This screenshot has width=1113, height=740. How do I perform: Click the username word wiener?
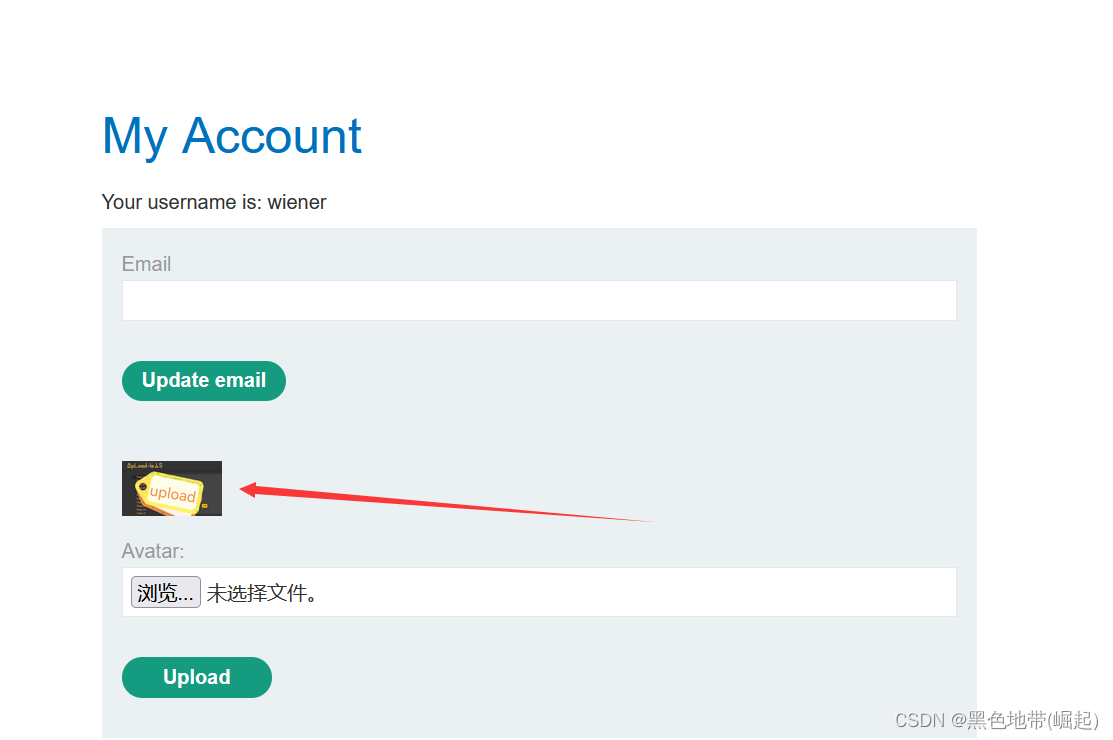297,202
